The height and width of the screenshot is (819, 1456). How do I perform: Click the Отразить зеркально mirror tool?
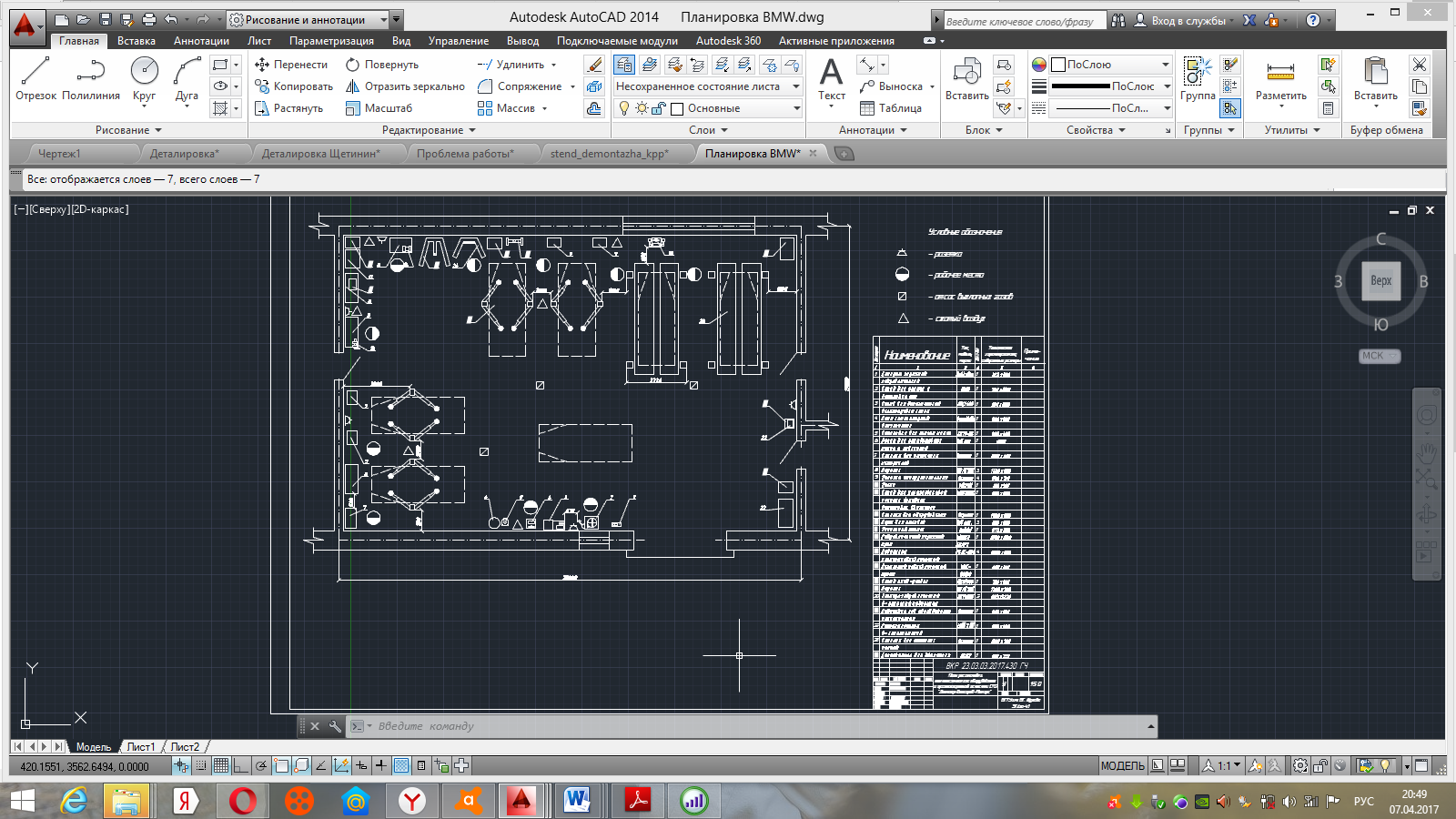tap(405, 86)
